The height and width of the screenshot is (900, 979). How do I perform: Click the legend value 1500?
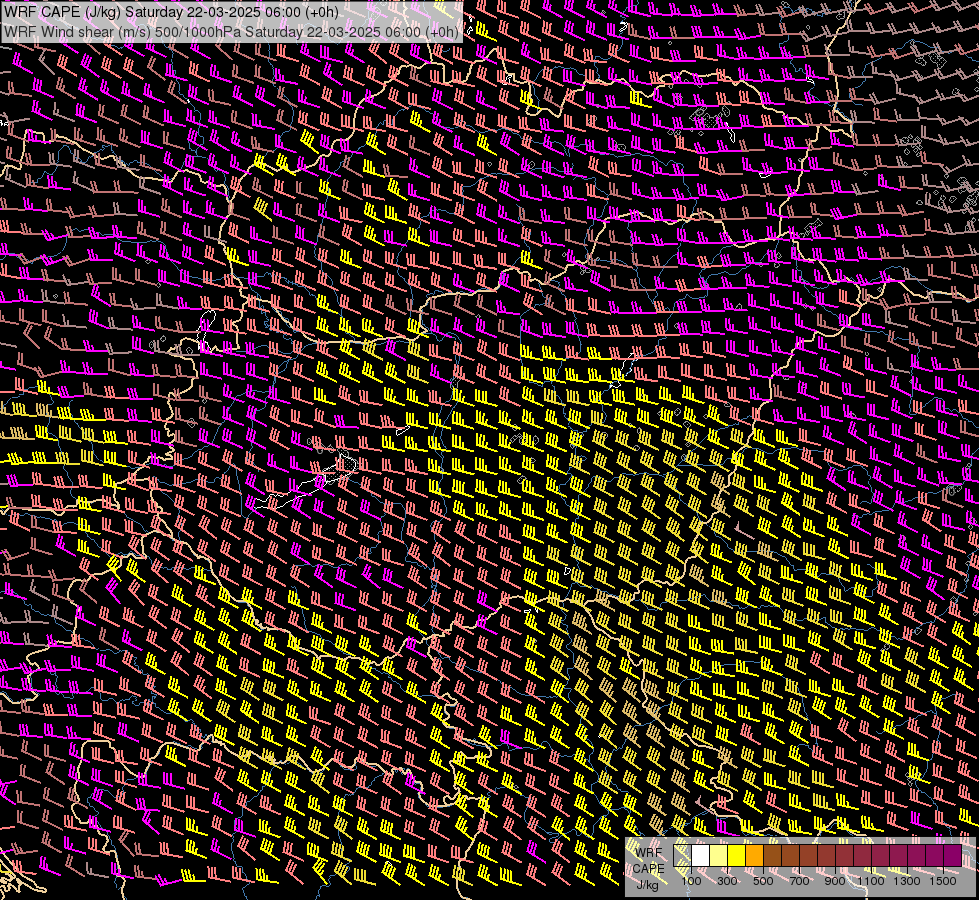tap(943, 881)
